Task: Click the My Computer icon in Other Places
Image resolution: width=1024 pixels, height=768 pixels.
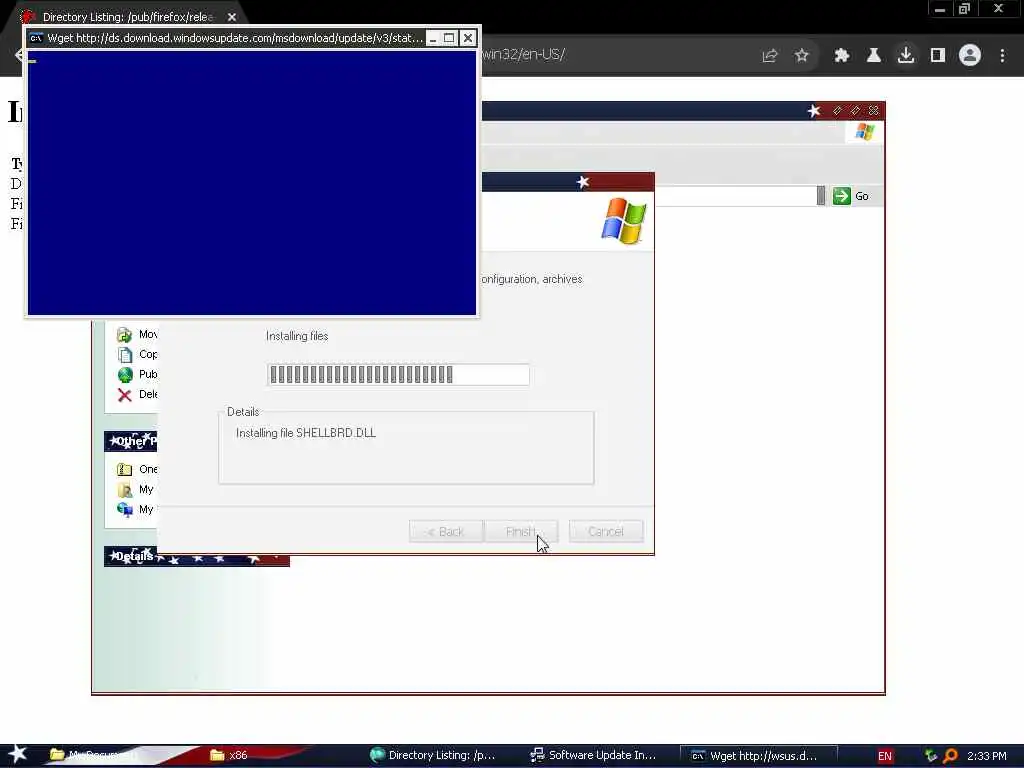Action: (x=125, y=509)
